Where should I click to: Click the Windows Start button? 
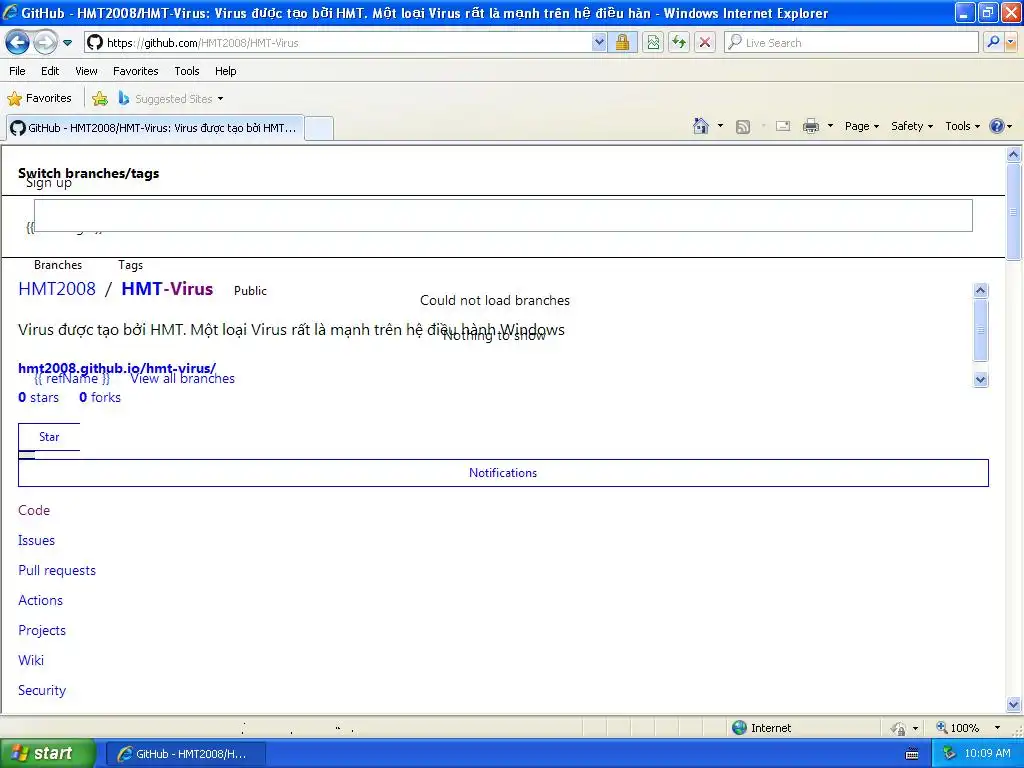click(x=47, y=754)
